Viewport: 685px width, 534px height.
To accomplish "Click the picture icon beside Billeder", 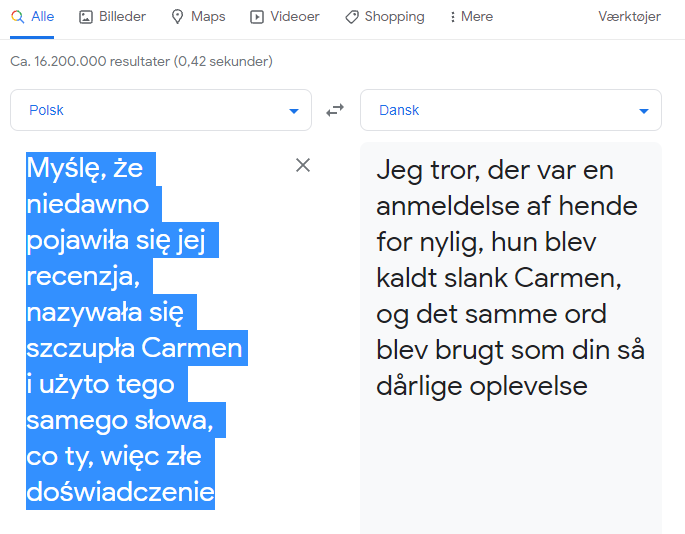I will (x=86, y=17).
